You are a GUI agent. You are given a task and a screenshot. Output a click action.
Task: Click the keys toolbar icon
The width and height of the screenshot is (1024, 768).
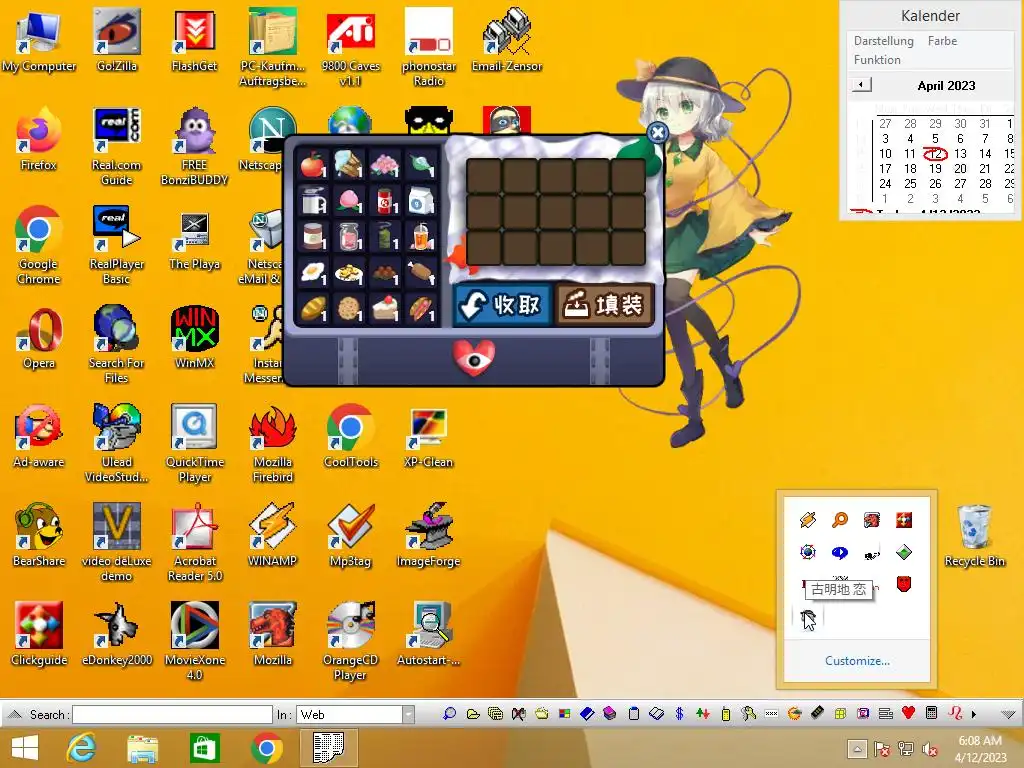[748, 713]
